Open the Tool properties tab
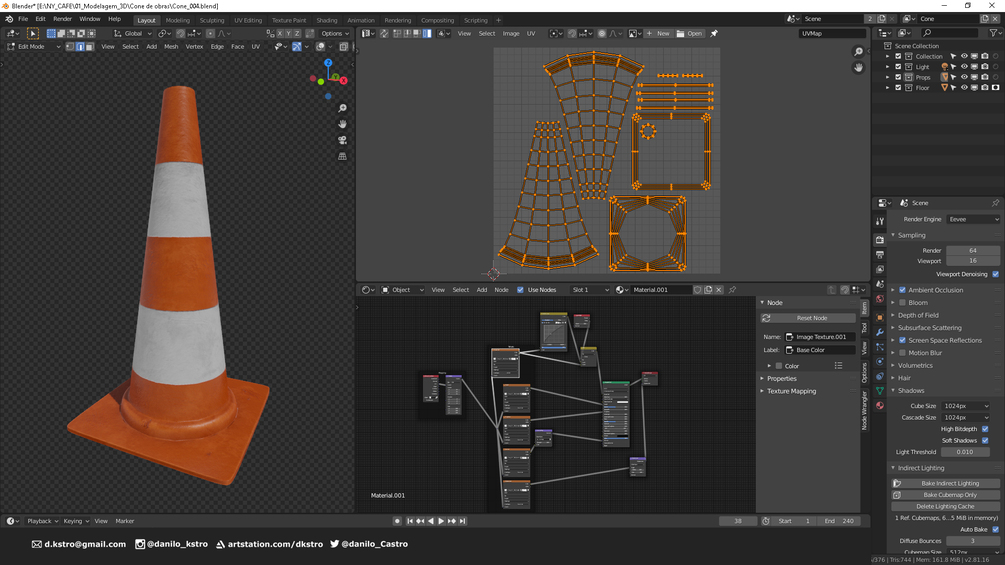 coord(880,221)
